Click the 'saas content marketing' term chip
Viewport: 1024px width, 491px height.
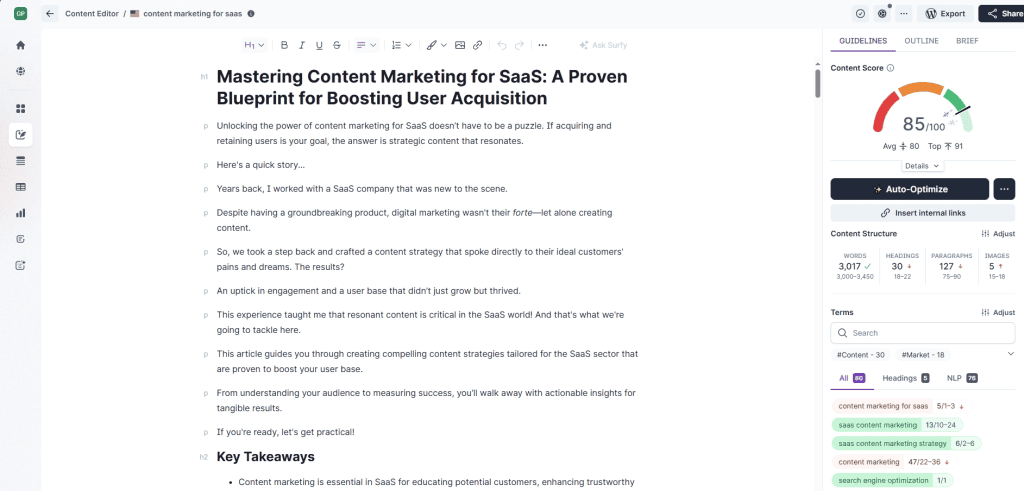(x=897, y=425)
